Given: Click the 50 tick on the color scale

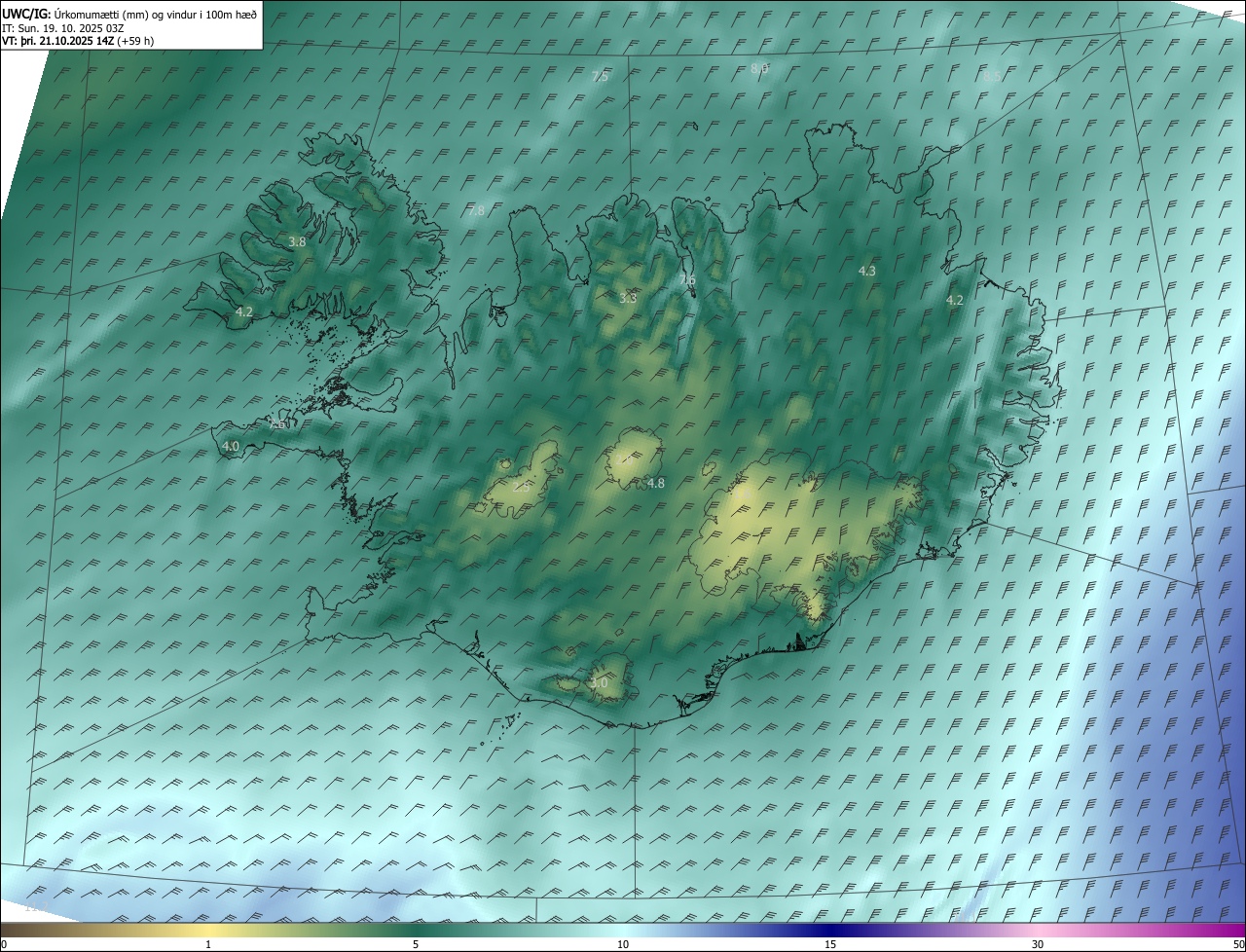Looking at the screenshot, I should tap(1238, 944).
